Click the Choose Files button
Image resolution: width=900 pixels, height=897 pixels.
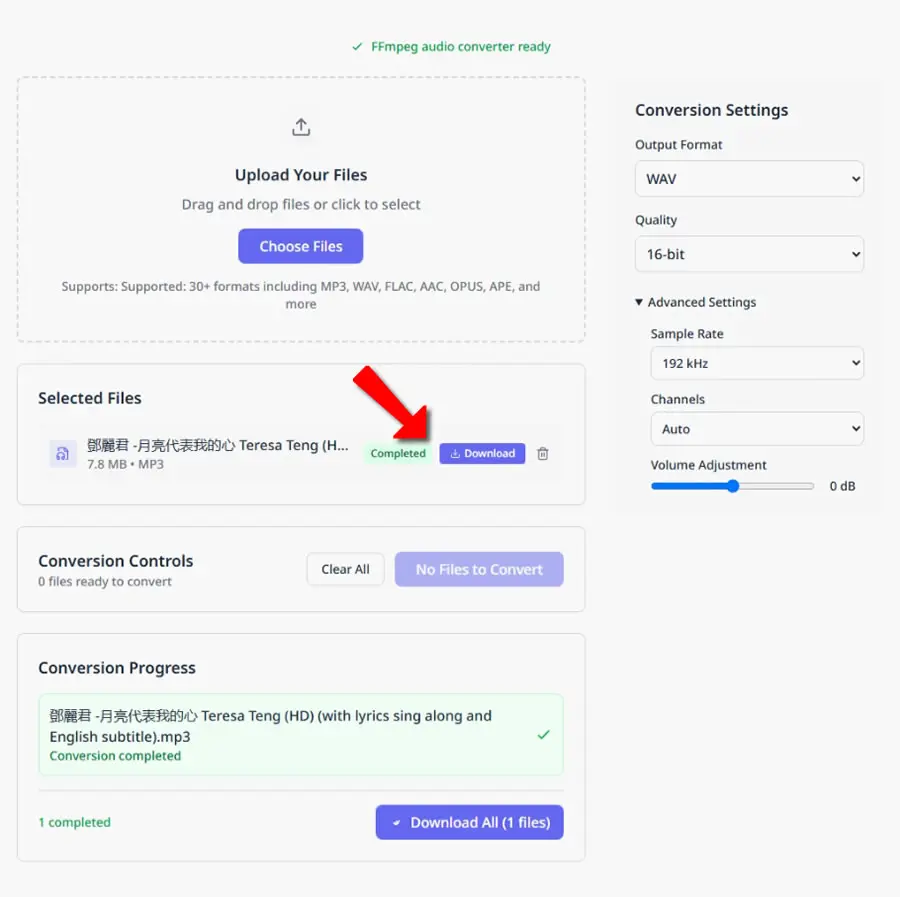pyautogui.click(x=301, y=246)
